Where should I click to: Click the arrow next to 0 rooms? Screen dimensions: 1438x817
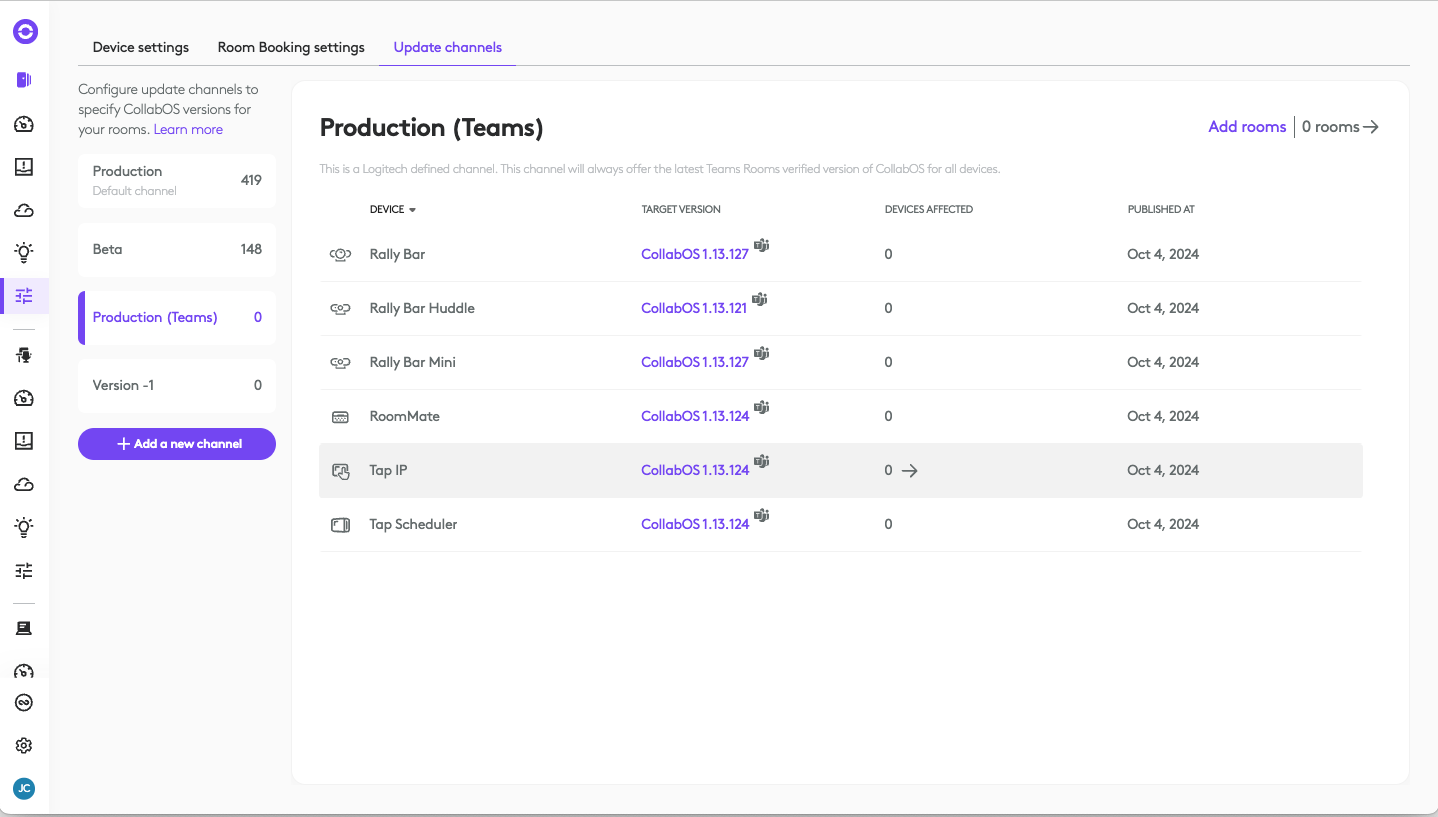coord(1371,127)
